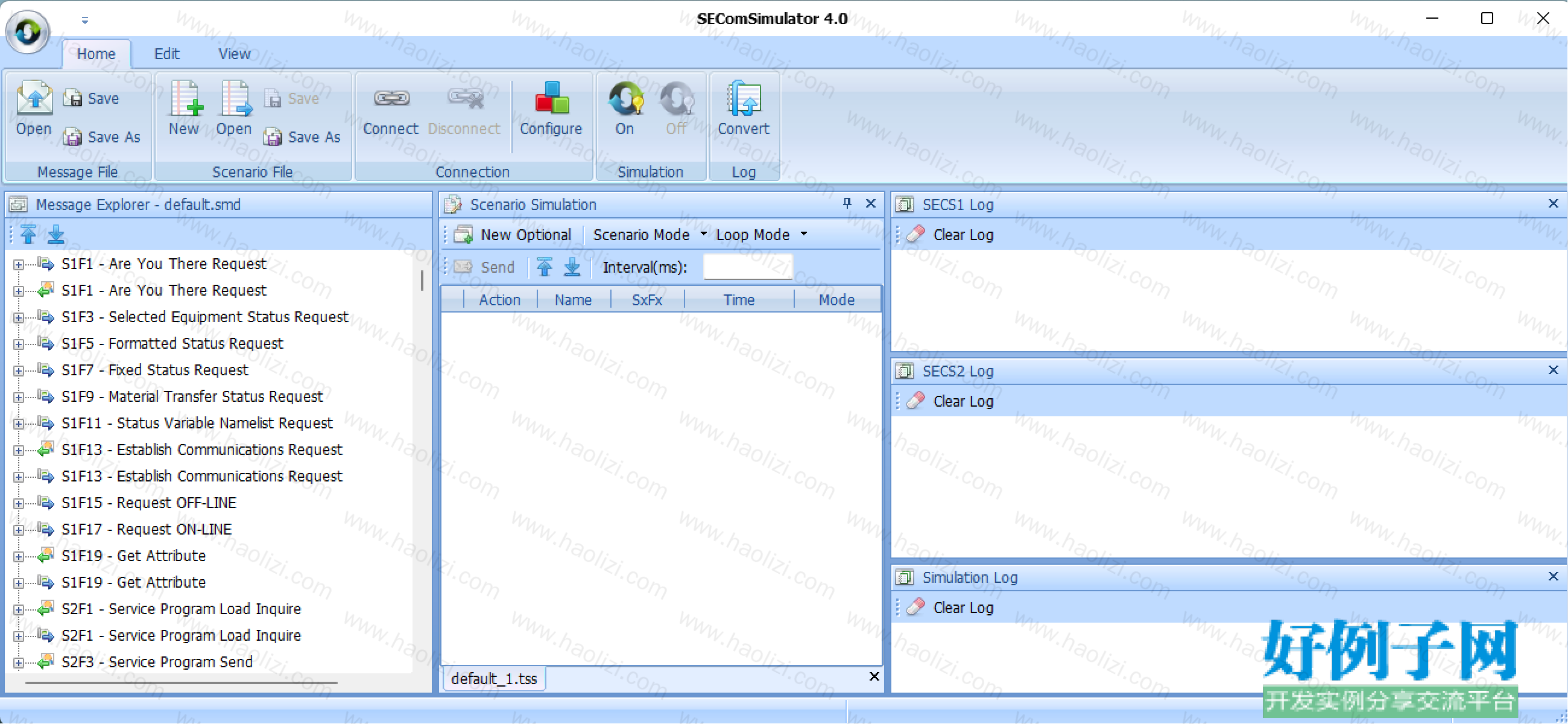1568x724 pixels.
Task: Close the Simulation Log panel
Action: point(1554,577)
